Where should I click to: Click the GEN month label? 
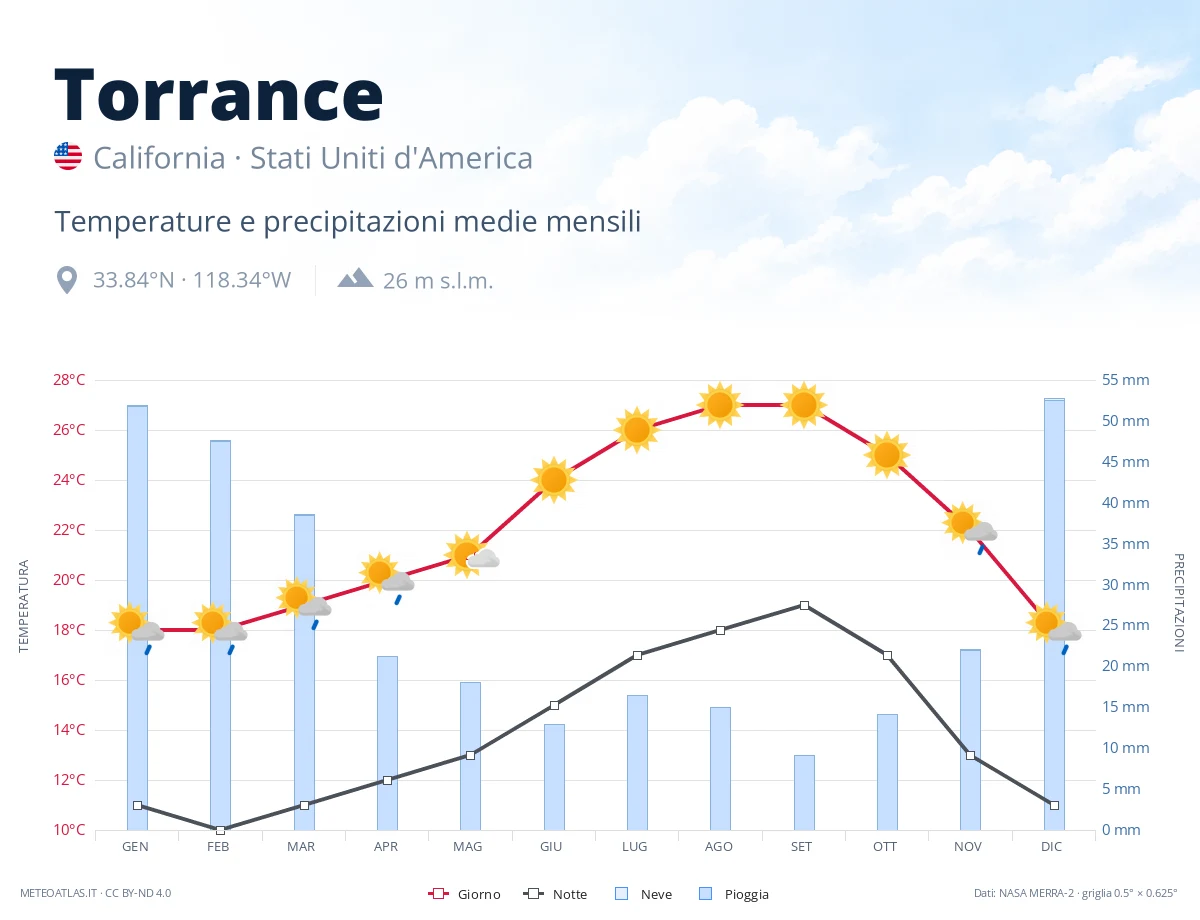(x=136, y=846)
